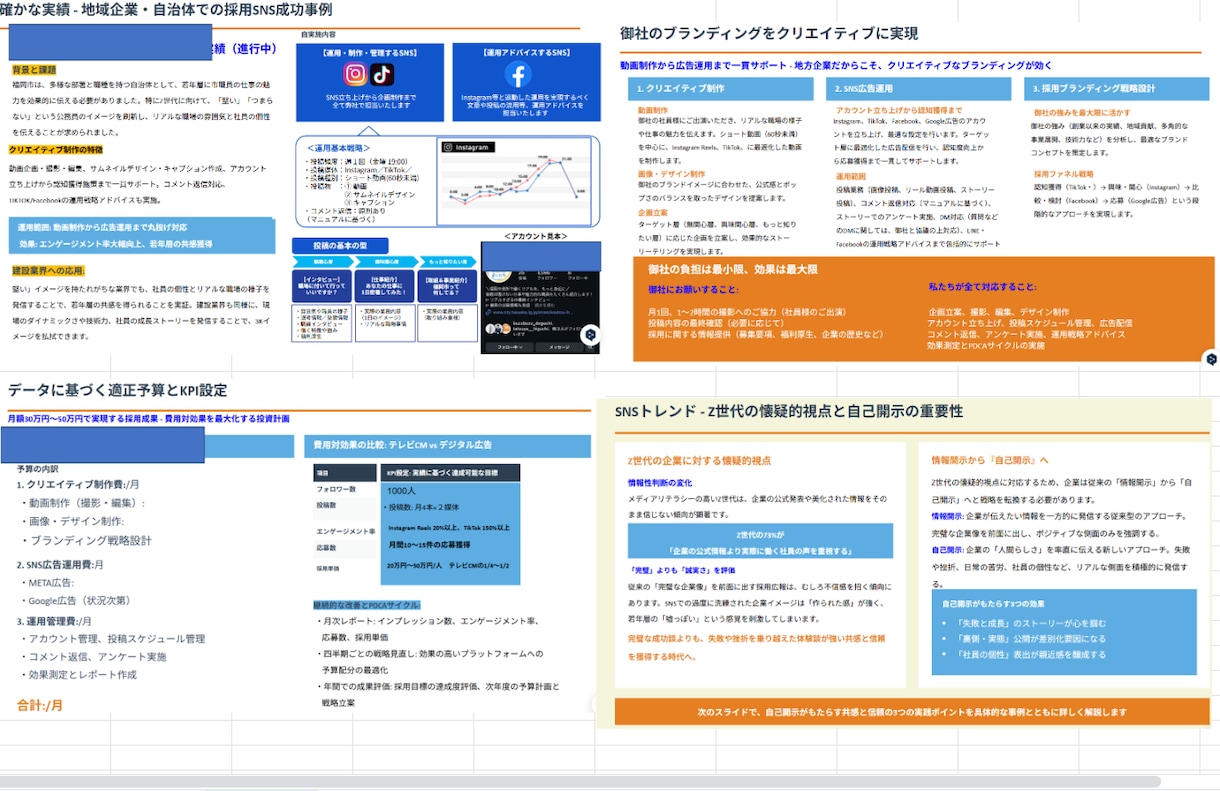Viewport: 1220px width, 791px height.
Task: Click the メッセージ button in the account sample
Action: (558, 347)
